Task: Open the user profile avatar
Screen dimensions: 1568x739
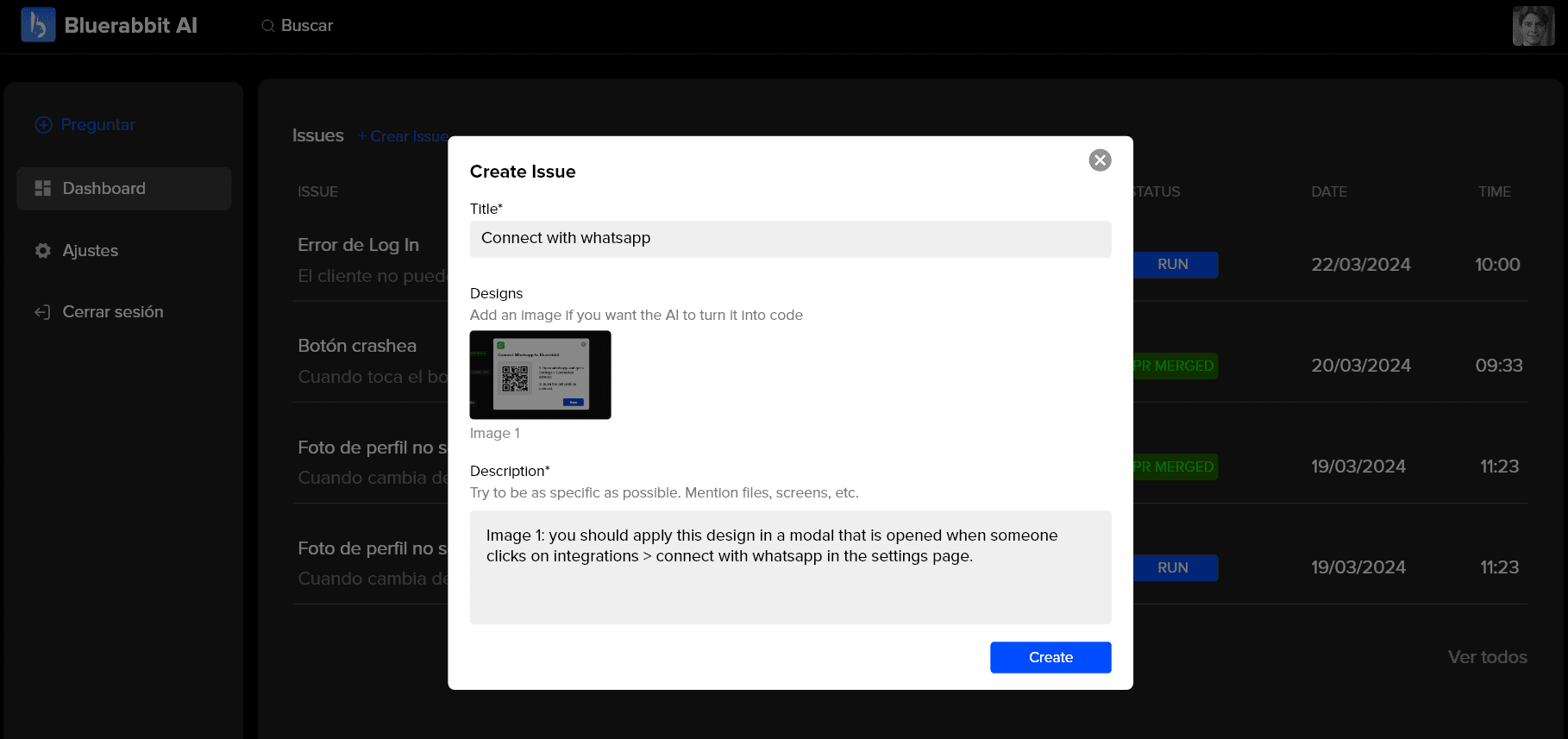Action: click(x=1533, y=26)
